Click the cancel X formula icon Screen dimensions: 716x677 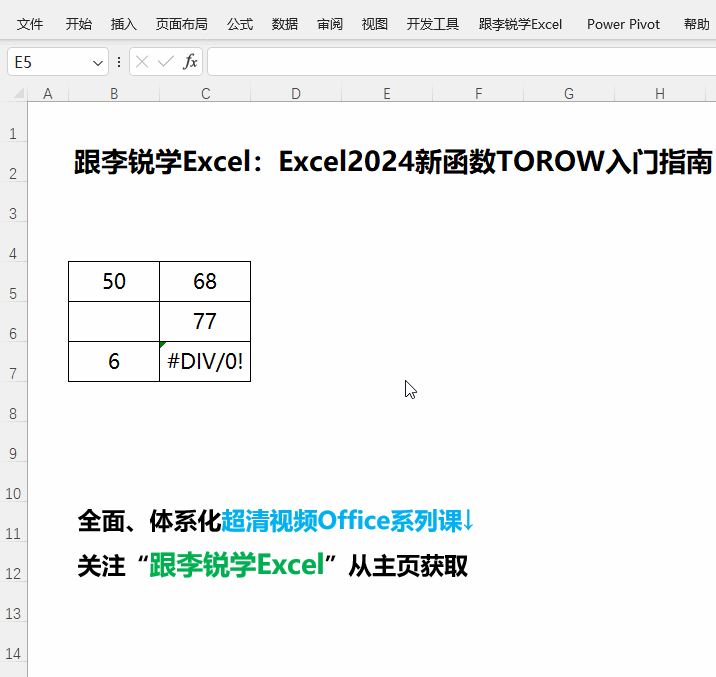tap(142, 62)
